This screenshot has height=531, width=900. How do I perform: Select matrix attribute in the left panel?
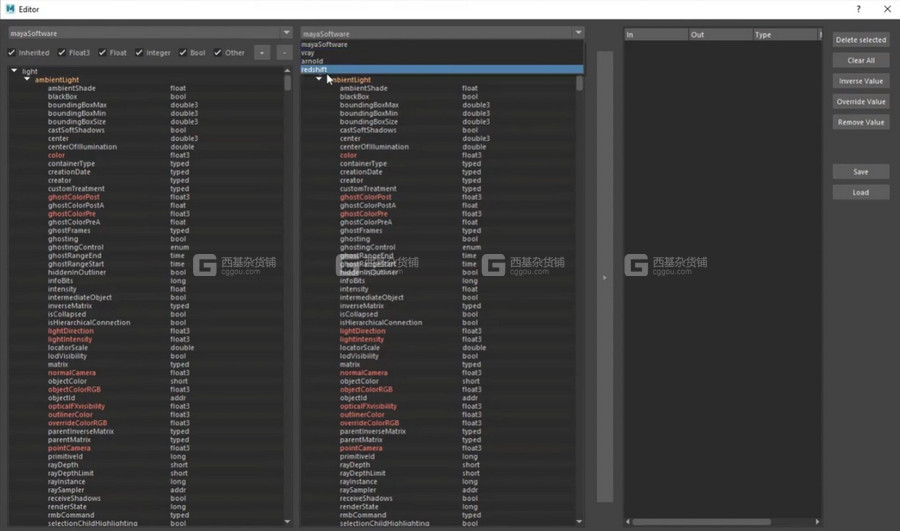point(58,364)
